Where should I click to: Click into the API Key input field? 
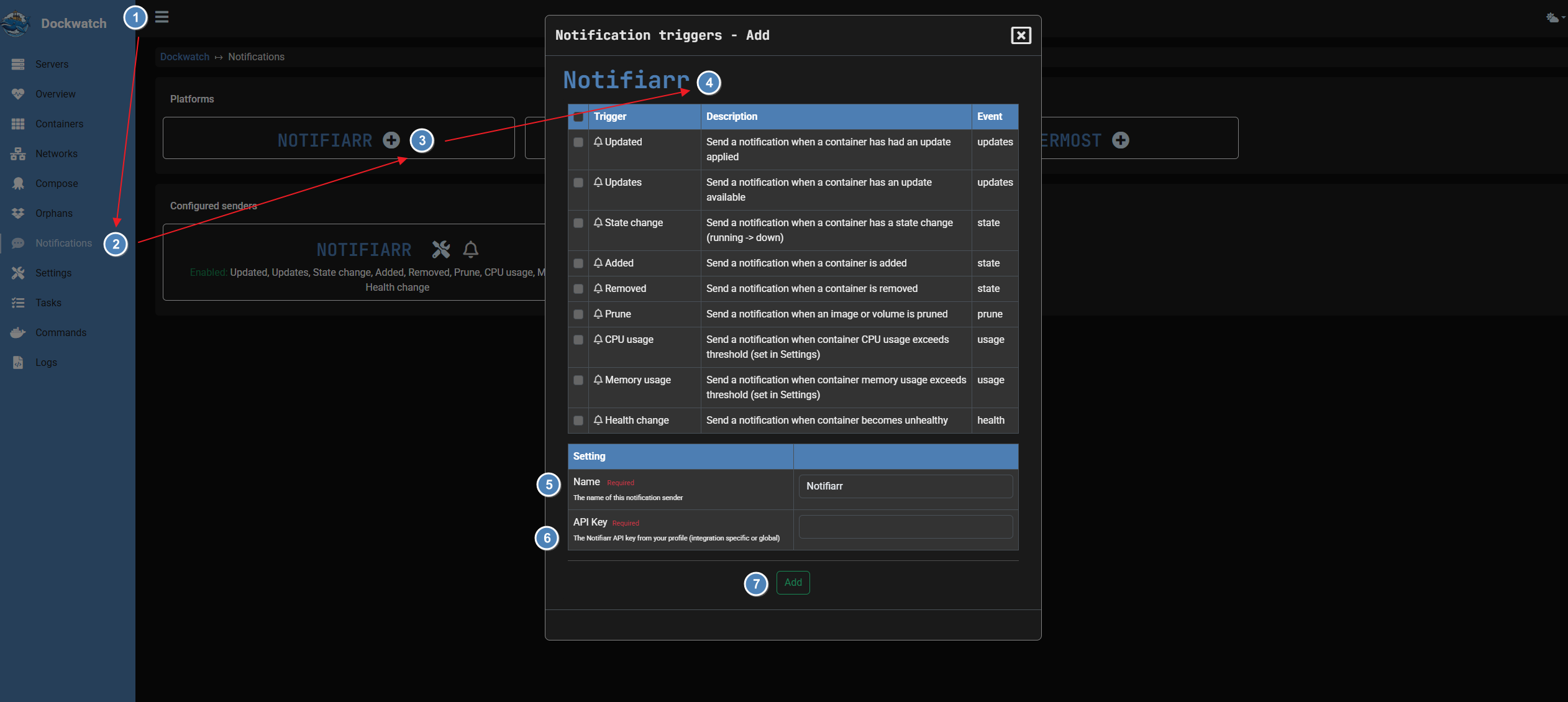pyautogui.click(x=905, y=526)
